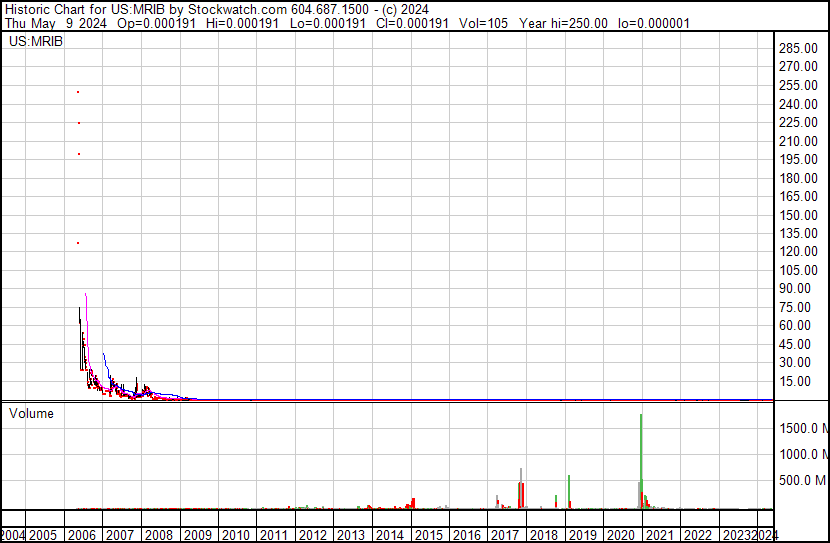This screenshot has width=830, height=543.
Task: Click the topmost red price dot near 250
Action: coord(78,92)
